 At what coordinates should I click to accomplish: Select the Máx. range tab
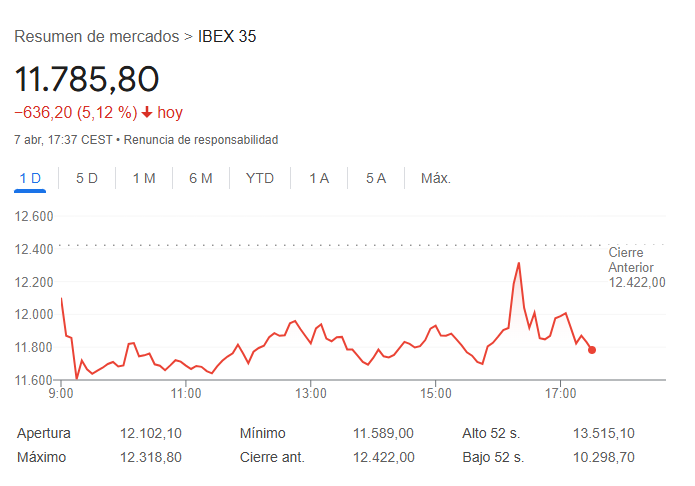tap(436, 179)
